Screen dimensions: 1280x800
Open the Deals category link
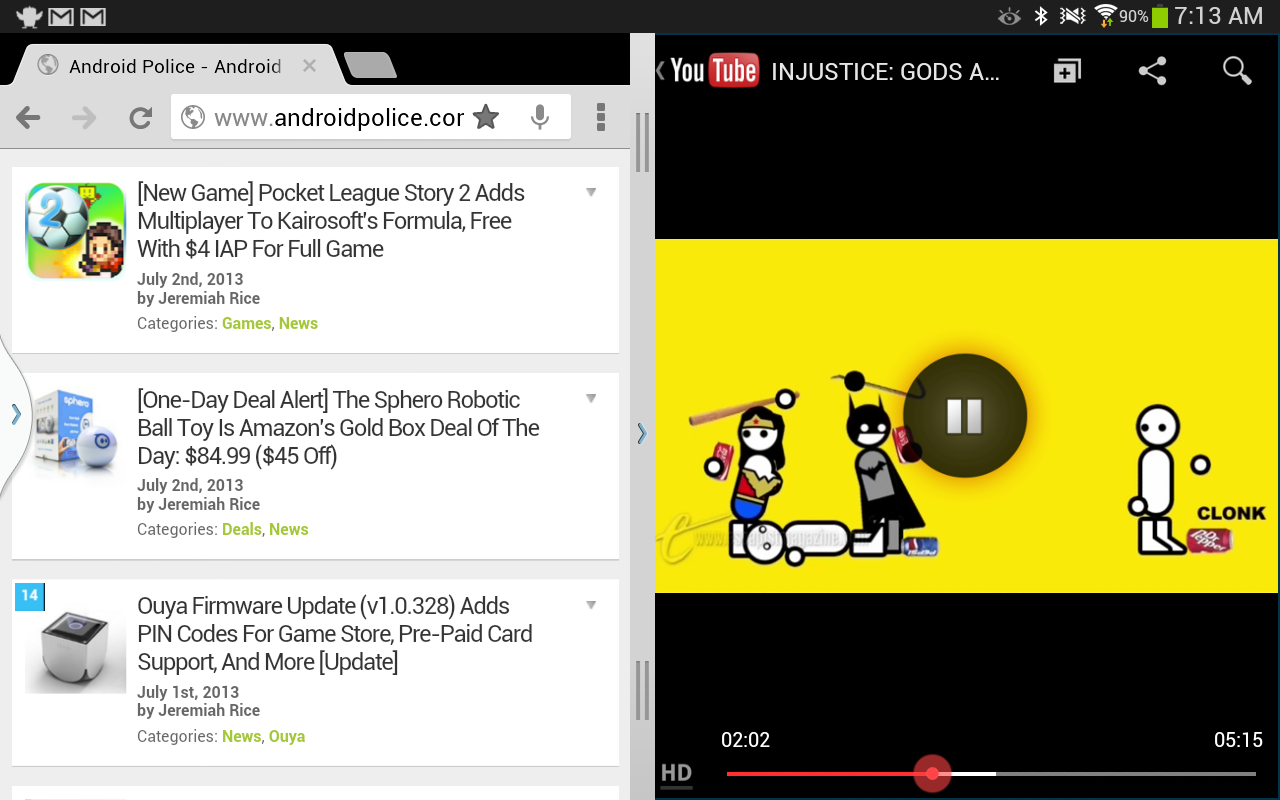(242, 529)
